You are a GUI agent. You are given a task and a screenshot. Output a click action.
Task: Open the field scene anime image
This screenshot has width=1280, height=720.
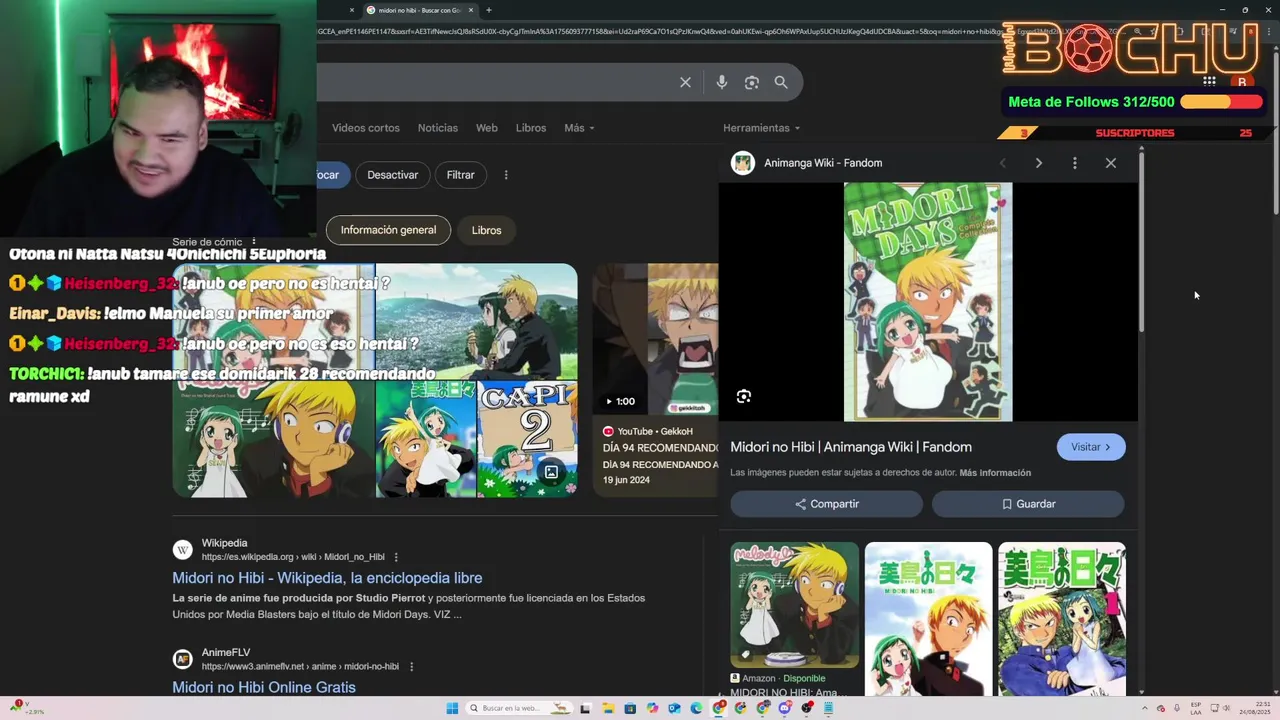coord(476,321)
